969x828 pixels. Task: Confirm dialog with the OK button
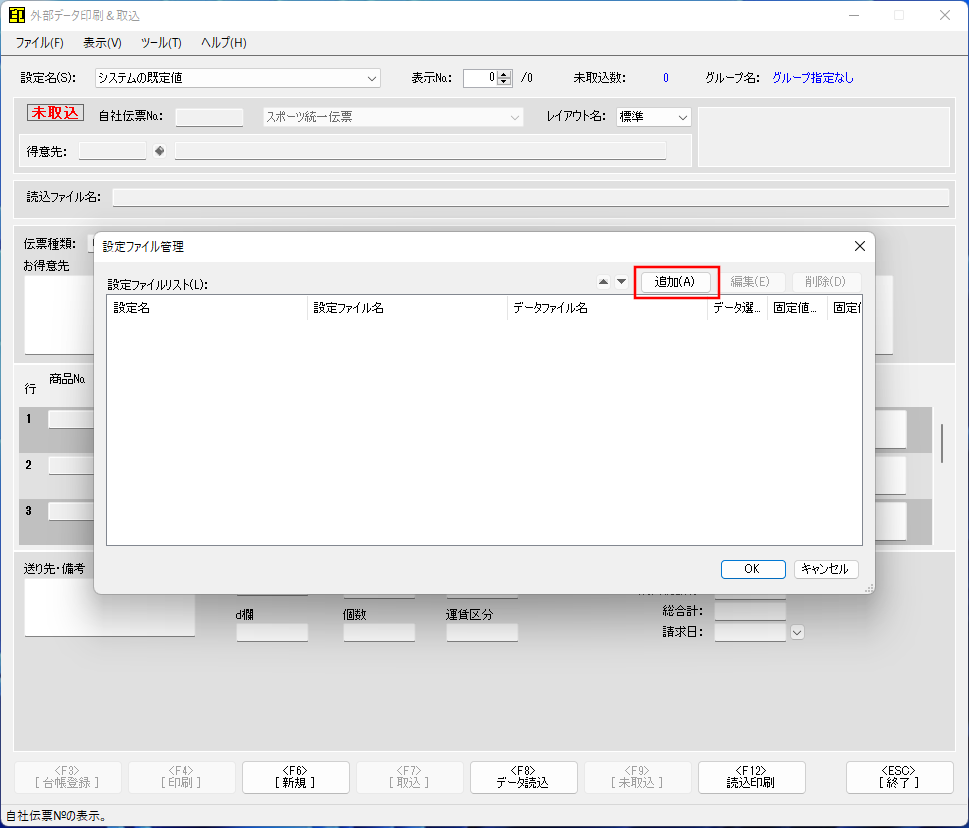[x=753, y=569]
